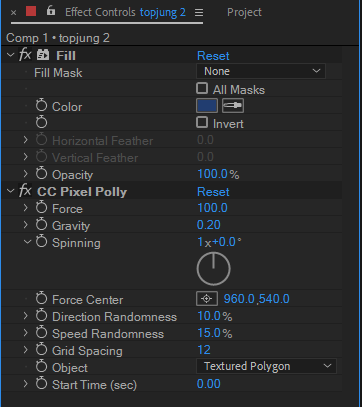
Task: Expand the Horizontal Feather property
Action: pos(26,140)
